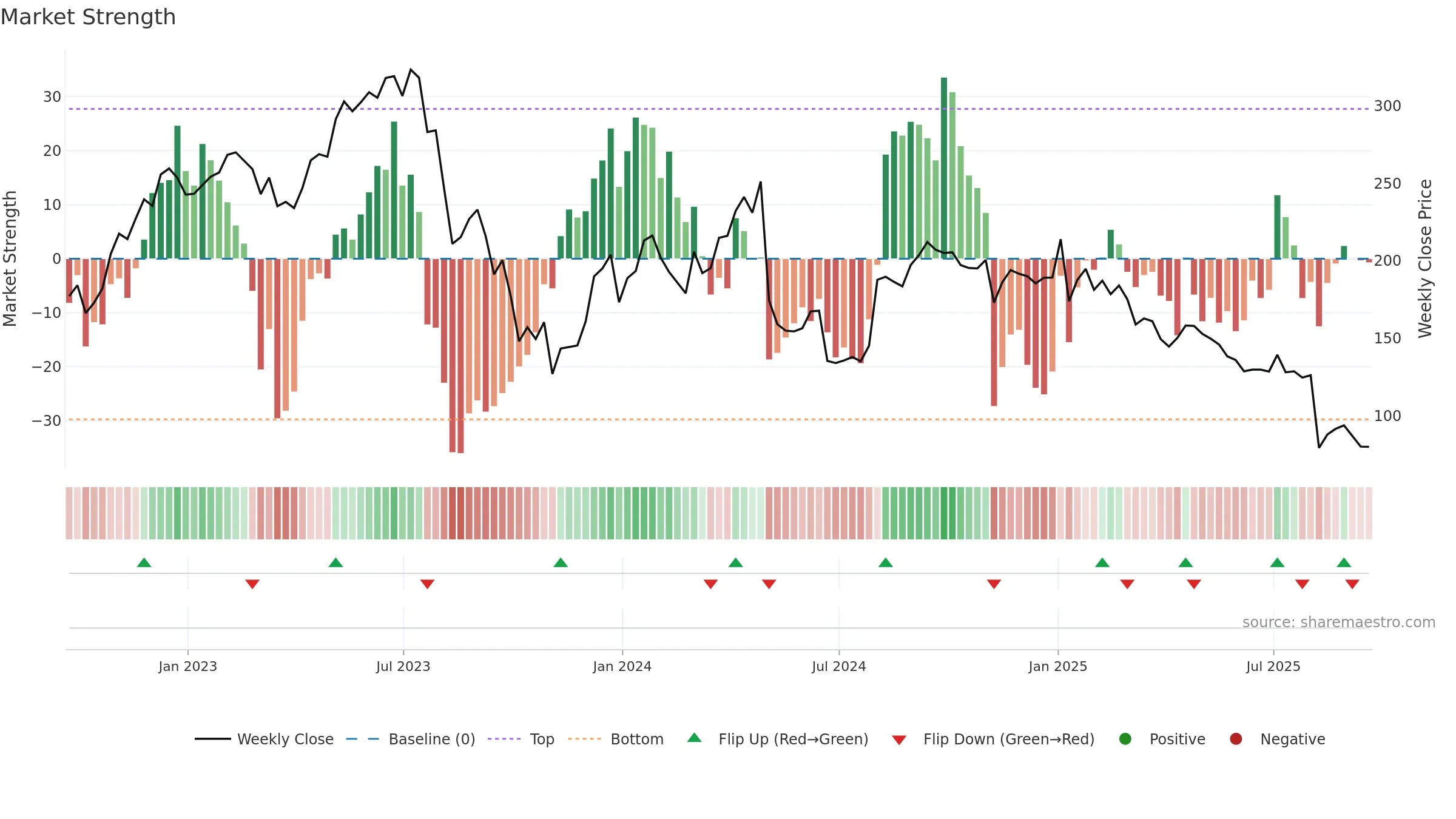Viewport: 1456px width, 819px height.
Task: Click the Jul 2023 axis label
Action: click(403, 666)
